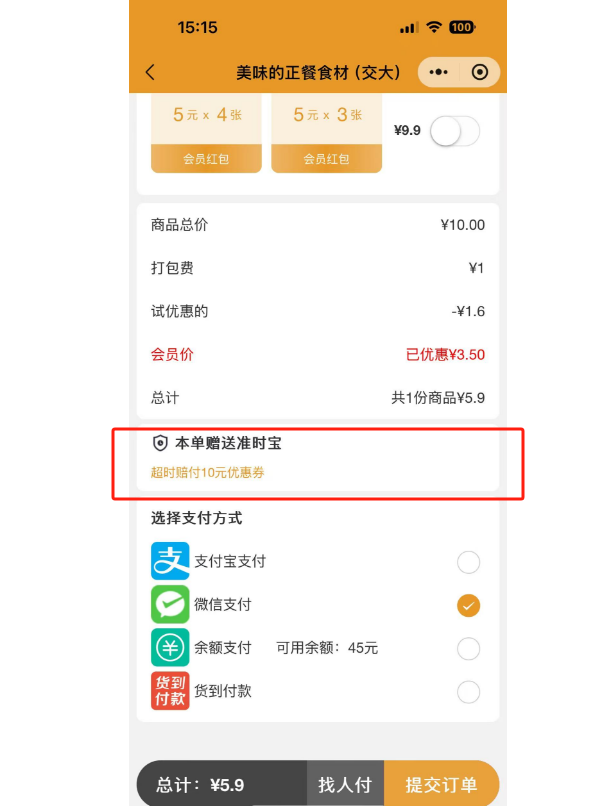Select 余额支付 radio button
This screenshot has width=598, height=806.
[468, 648]
